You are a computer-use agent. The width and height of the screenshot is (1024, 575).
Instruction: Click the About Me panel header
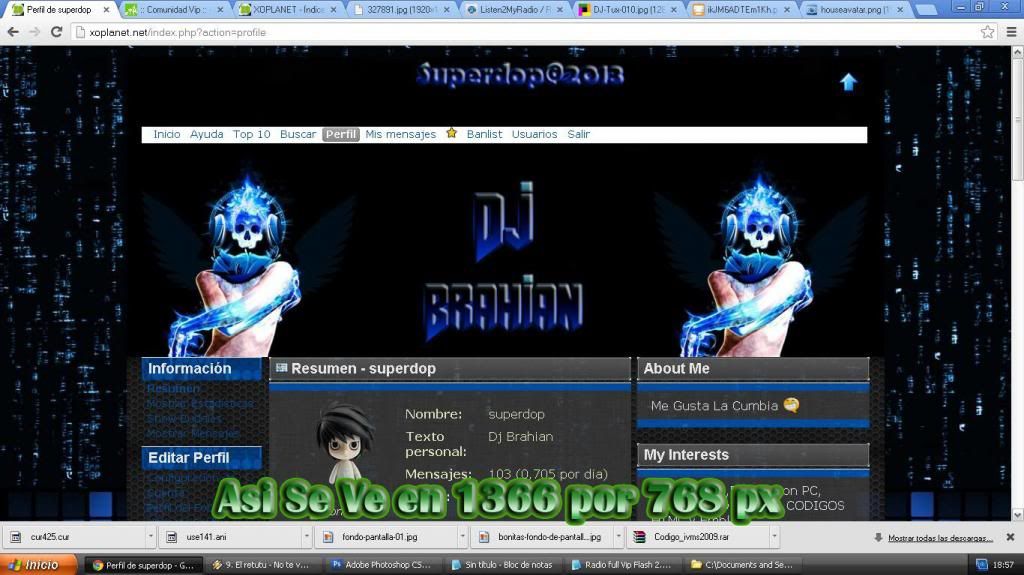753,369
